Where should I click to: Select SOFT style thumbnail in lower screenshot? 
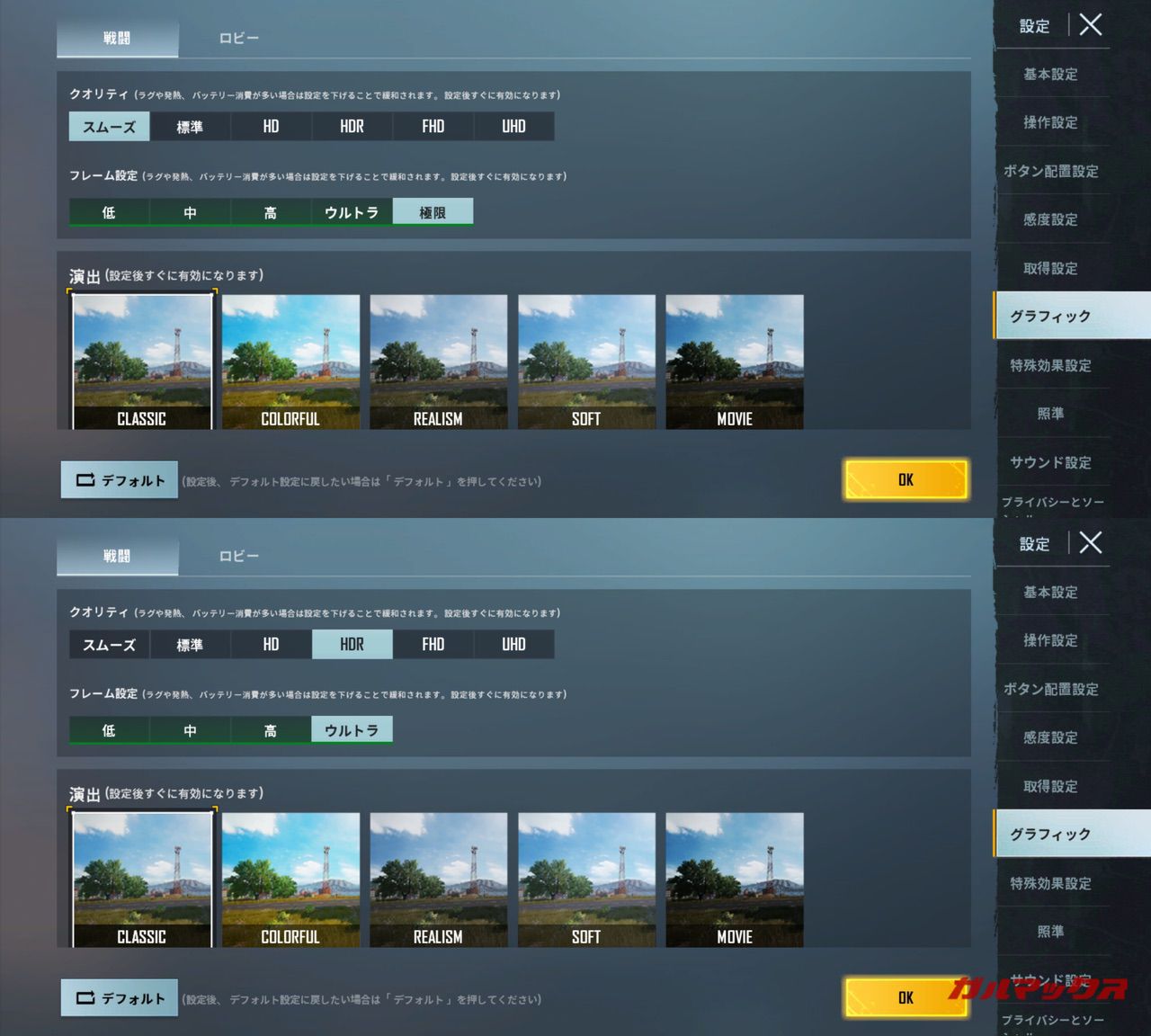586,880
